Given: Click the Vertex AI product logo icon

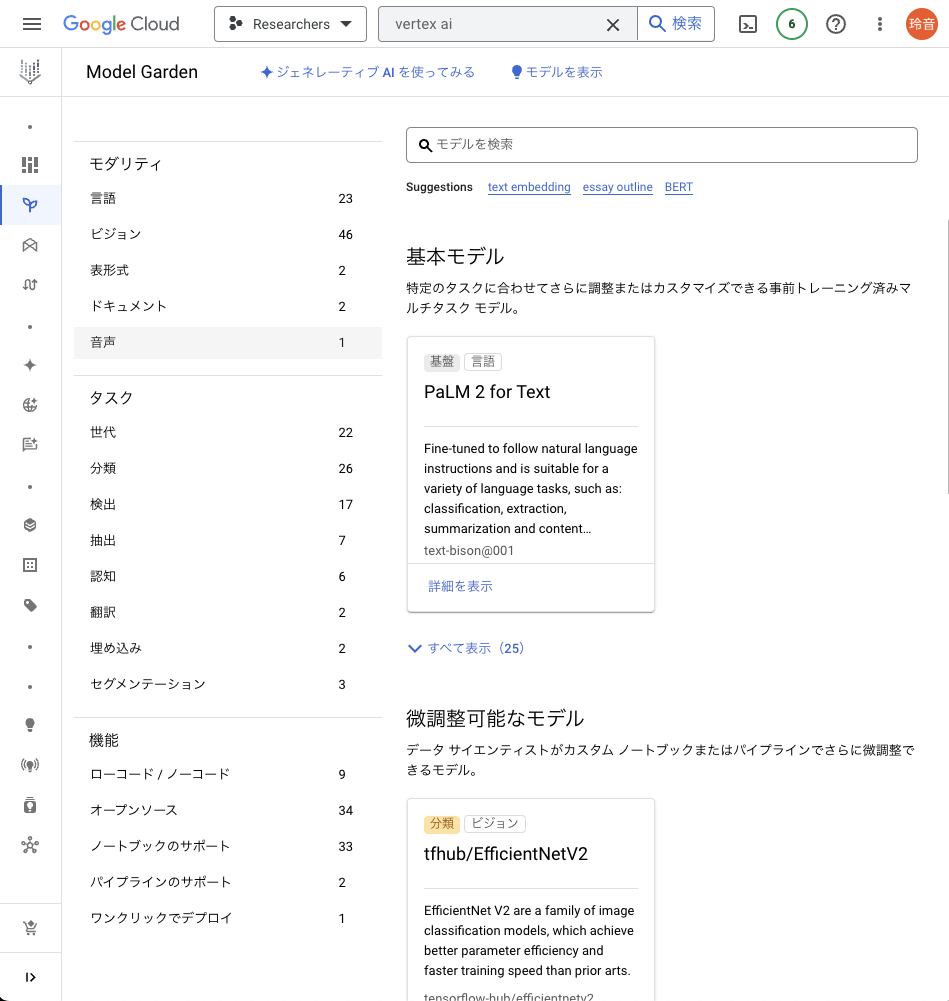Looking at the screenshot, I should pos(30,72).
